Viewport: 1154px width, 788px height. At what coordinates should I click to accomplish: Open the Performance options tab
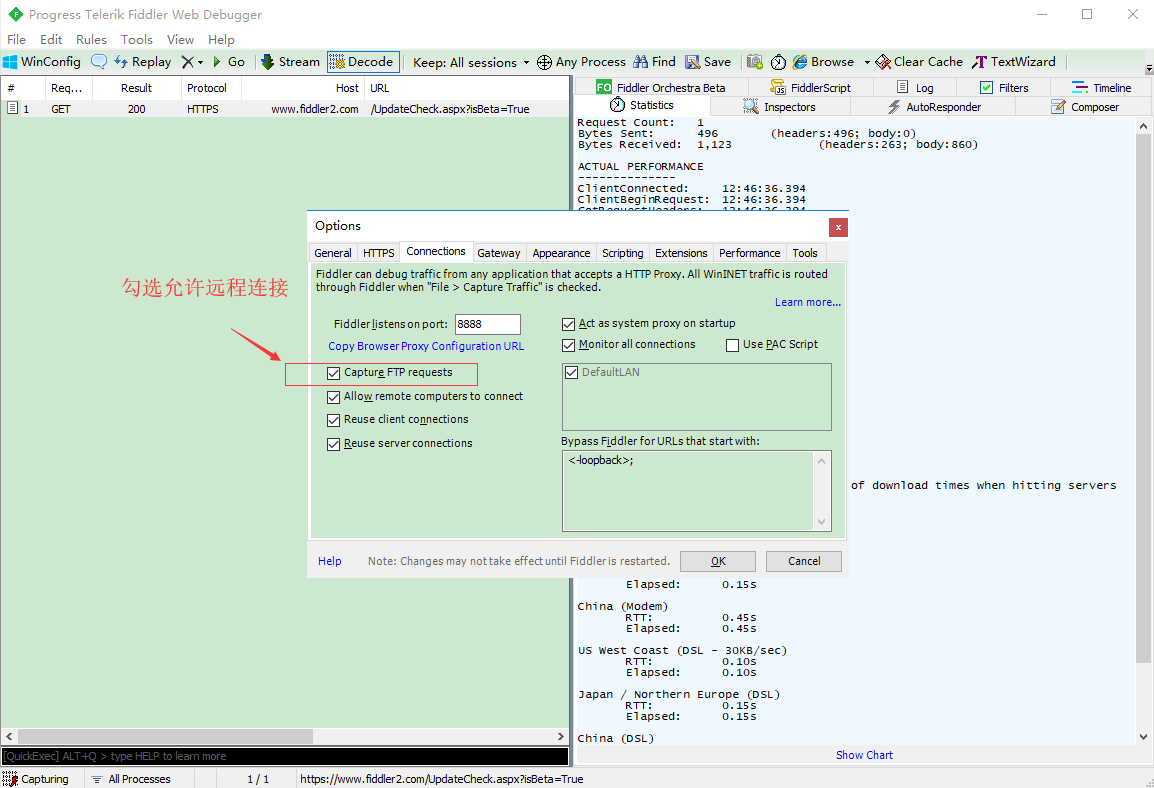coord(749,253)
